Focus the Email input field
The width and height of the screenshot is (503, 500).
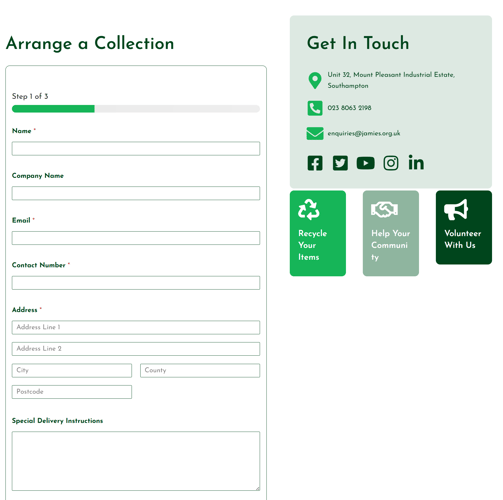point(136,238)
